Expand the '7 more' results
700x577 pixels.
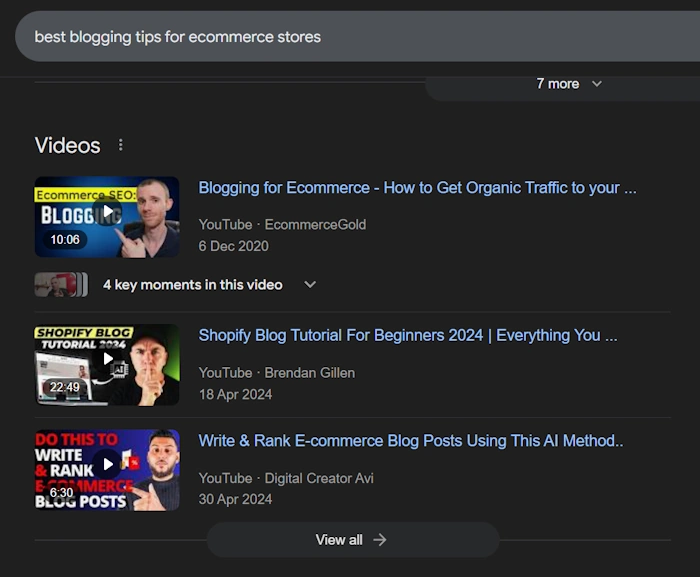coord(569,84)
